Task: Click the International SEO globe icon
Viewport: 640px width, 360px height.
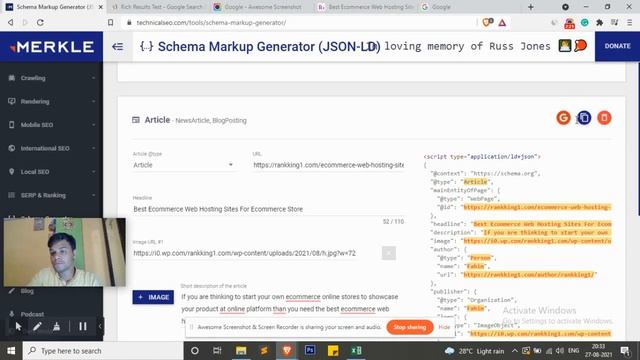Action: coord(11,148)
